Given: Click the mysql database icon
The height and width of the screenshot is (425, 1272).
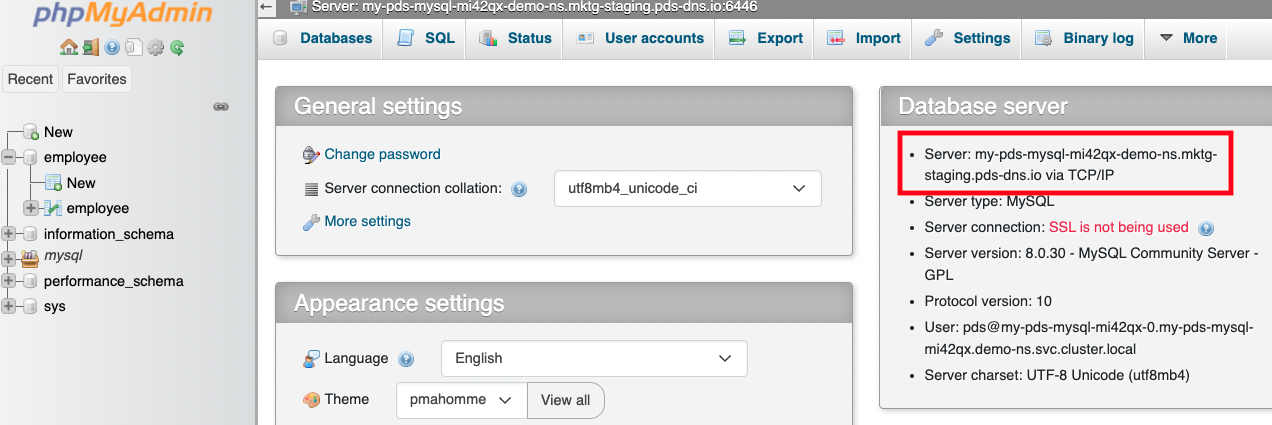Looking at the screenshot, I should point(31,256).
